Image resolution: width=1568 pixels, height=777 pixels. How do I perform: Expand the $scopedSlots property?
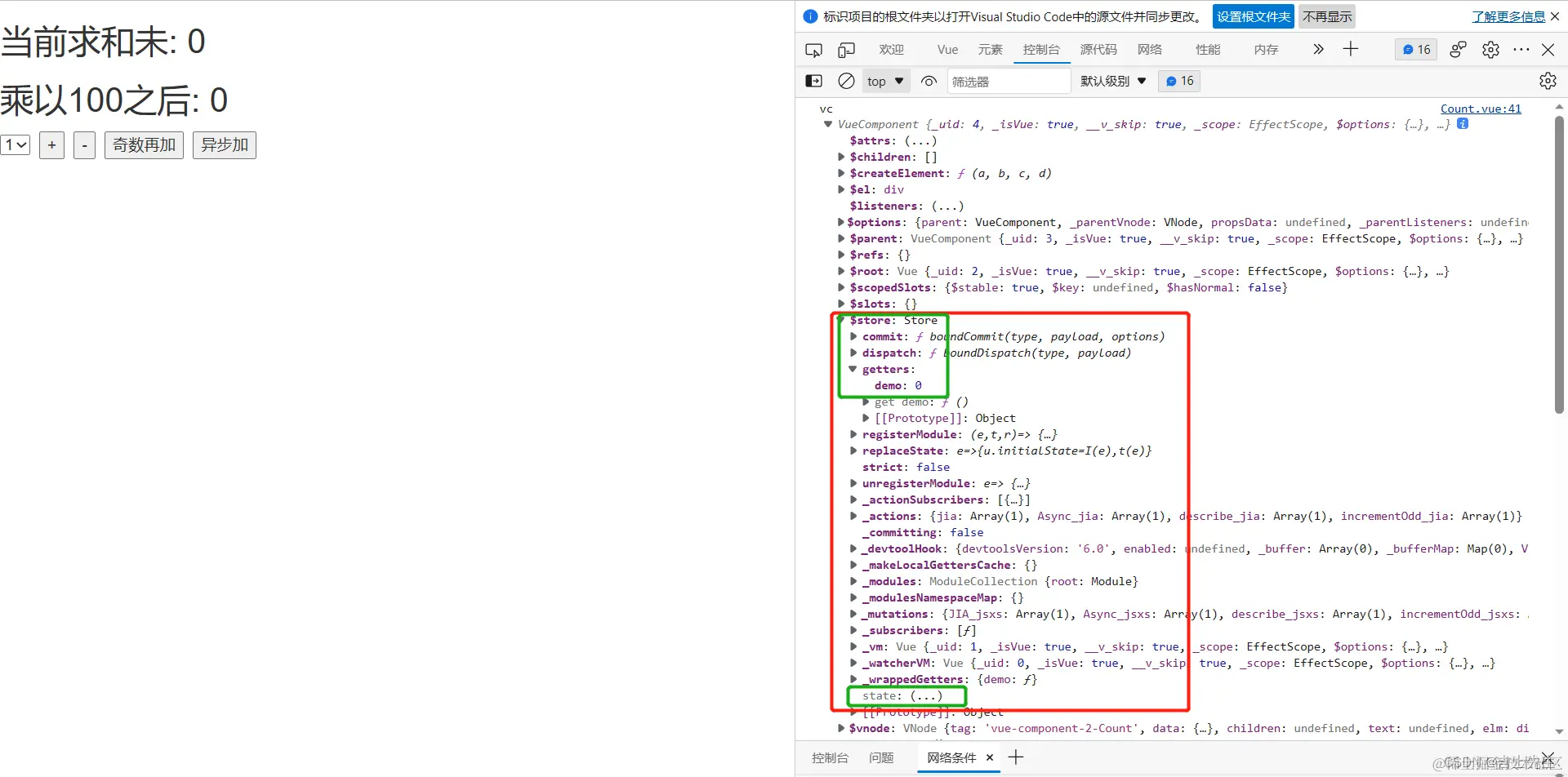(841, 287)
